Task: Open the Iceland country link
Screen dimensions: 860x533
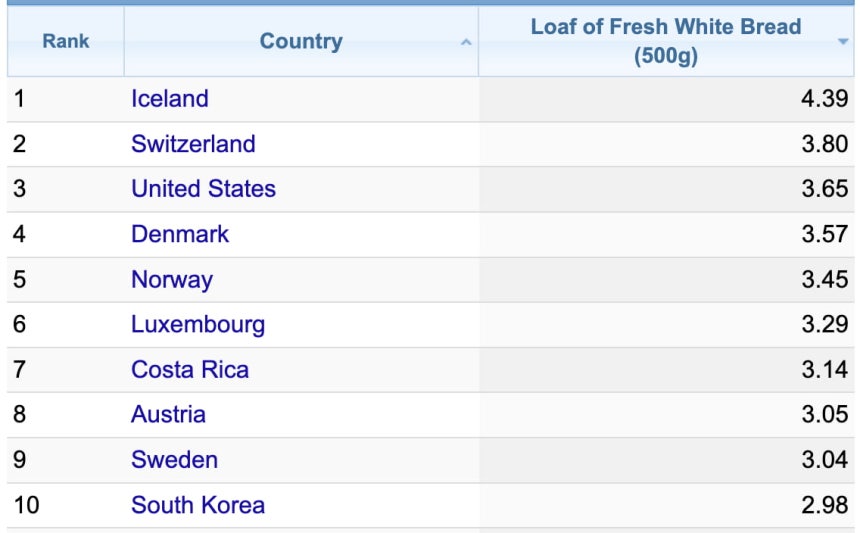Action: [x=169, y=99]
